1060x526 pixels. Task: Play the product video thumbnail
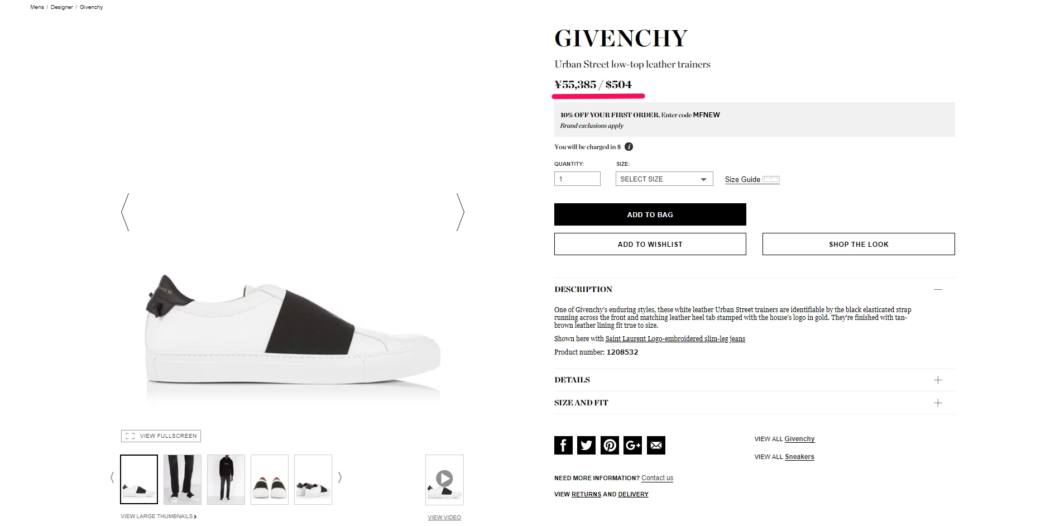click(x=444, y=479)
